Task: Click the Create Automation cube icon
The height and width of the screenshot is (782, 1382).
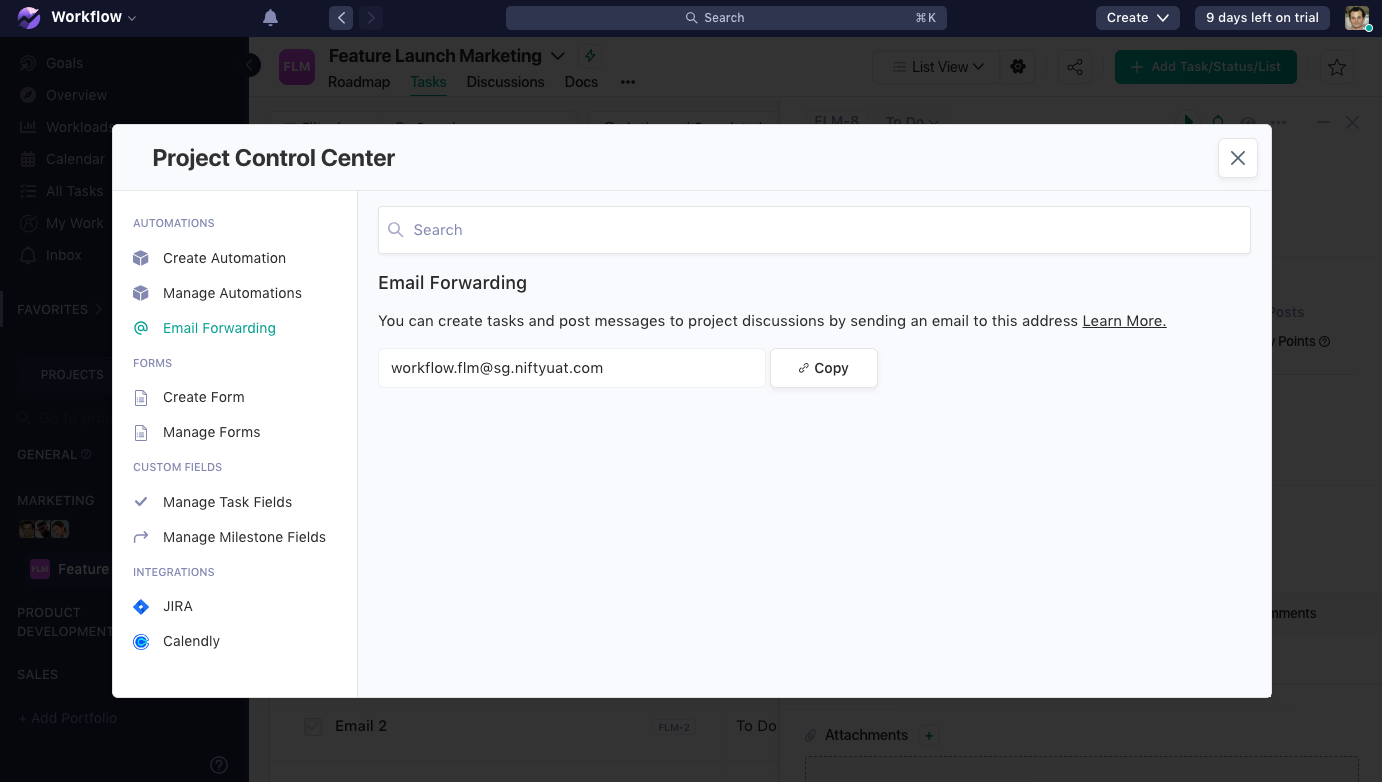Action: 141,258
